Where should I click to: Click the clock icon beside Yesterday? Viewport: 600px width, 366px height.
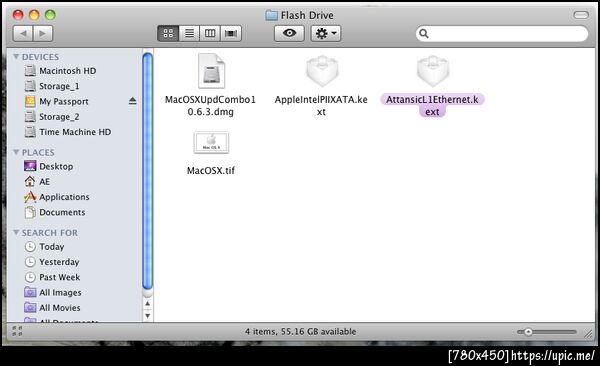pos(30,262)
